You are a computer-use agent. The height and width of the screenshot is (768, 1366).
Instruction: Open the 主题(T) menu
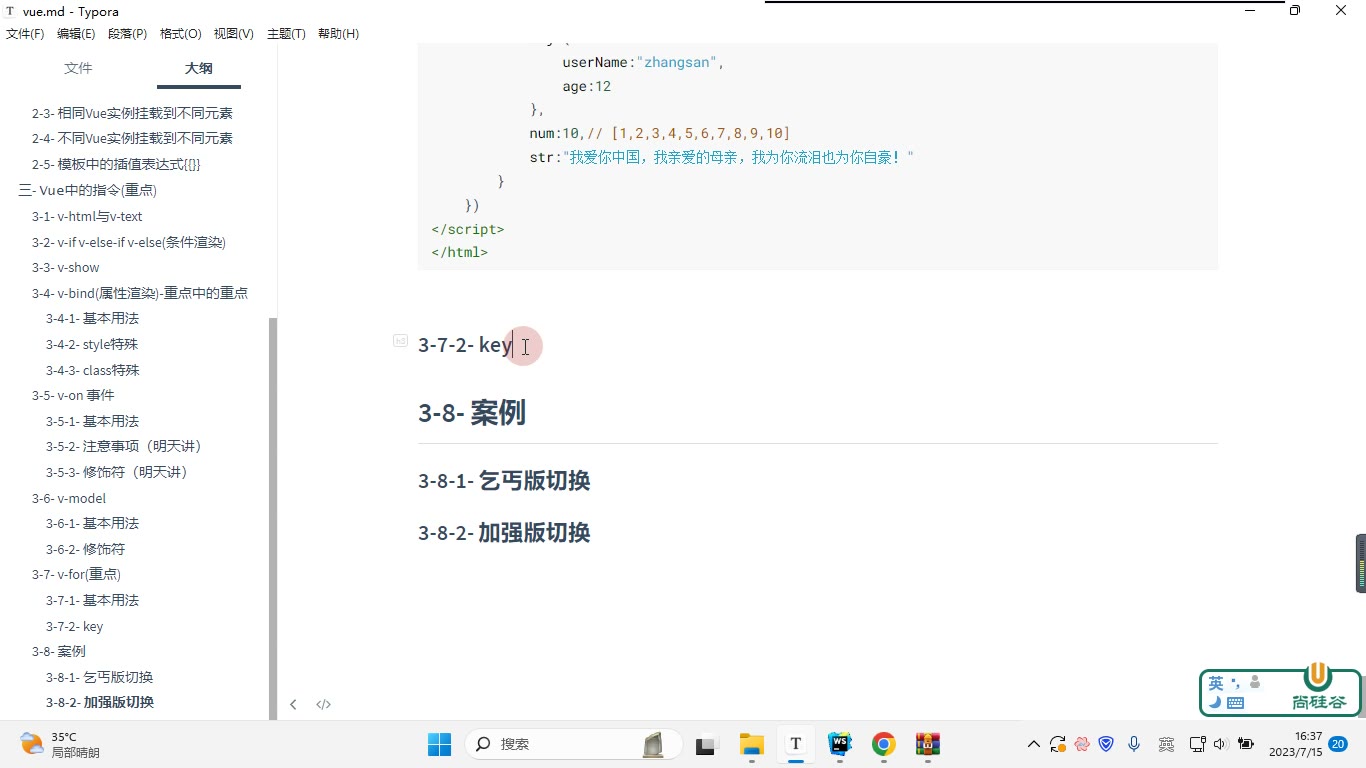[286, 34]
